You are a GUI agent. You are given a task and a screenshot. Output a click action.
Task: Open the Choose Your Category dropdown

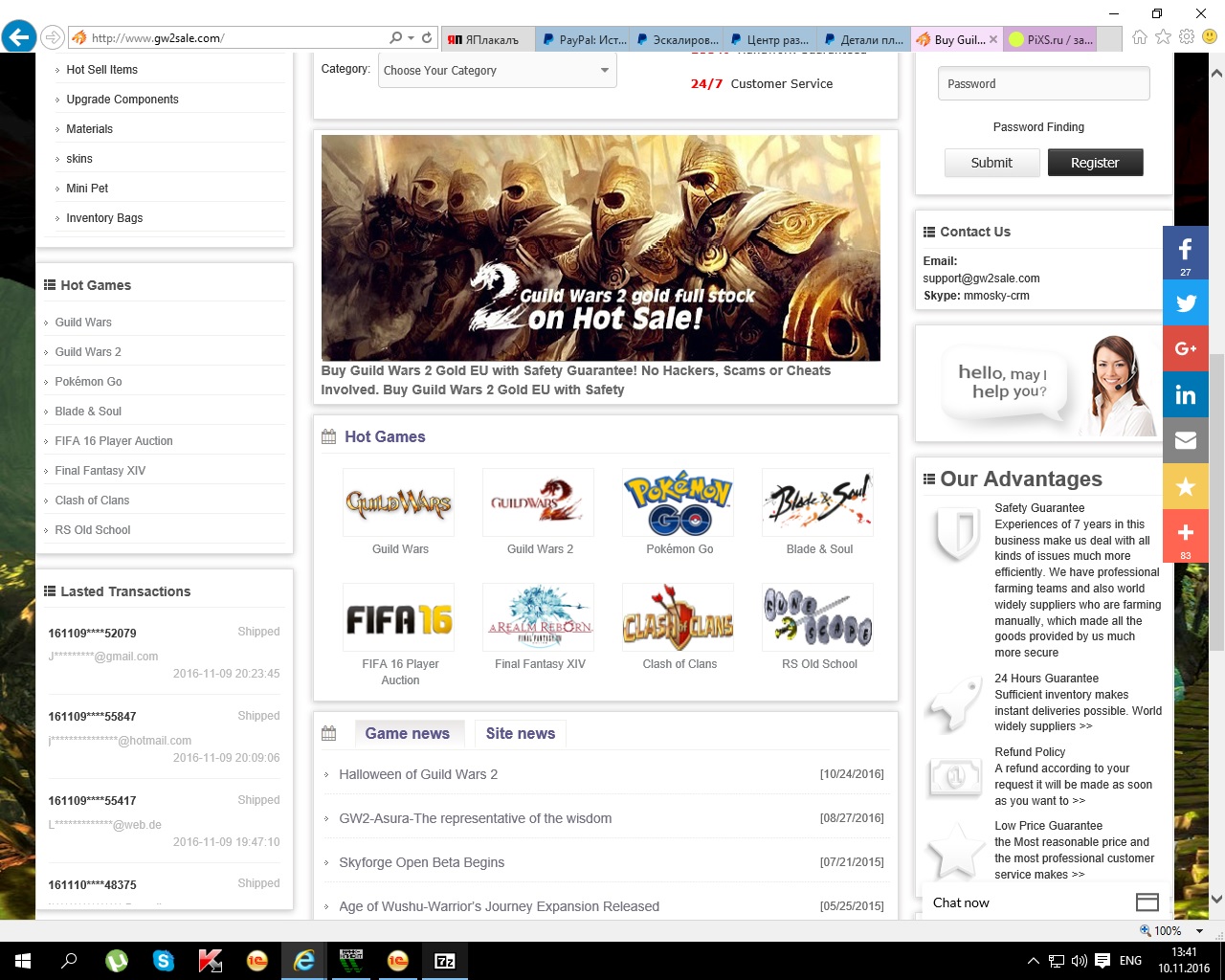tap(497, 70)
